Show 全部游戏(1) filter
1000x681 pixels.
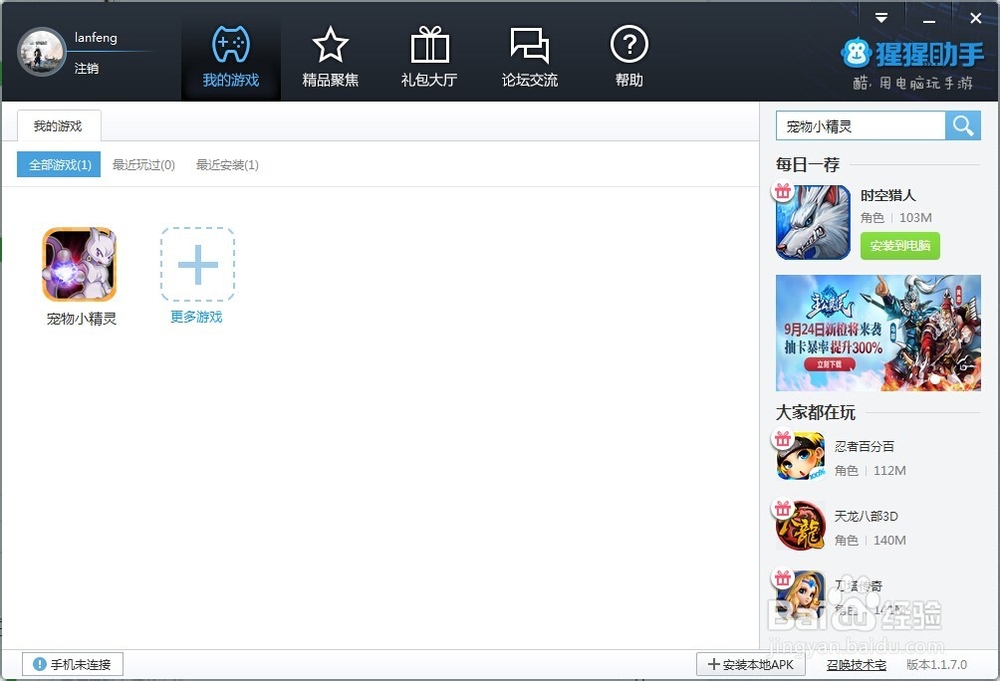[59, 165]
